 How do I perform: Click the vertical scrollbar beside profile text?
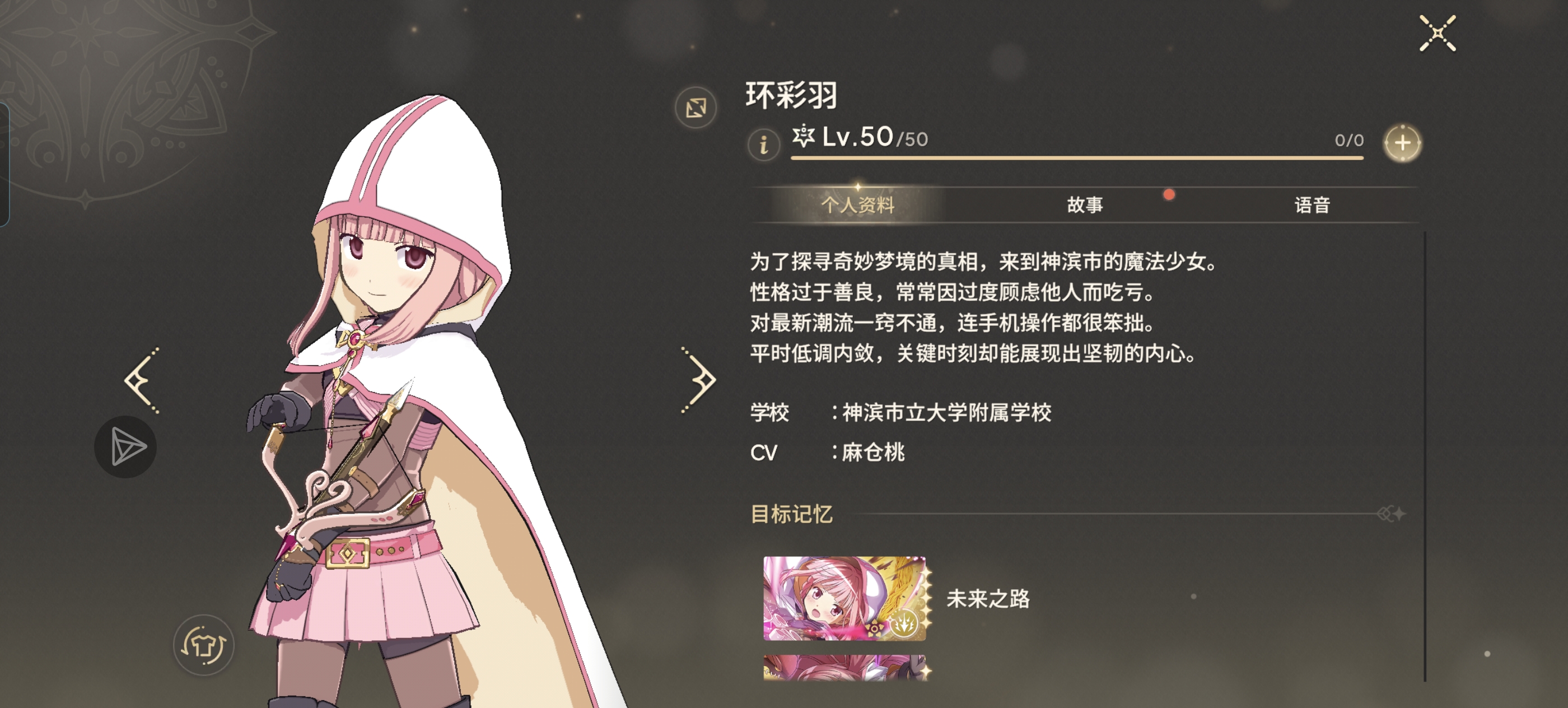tap(1424, 456)
